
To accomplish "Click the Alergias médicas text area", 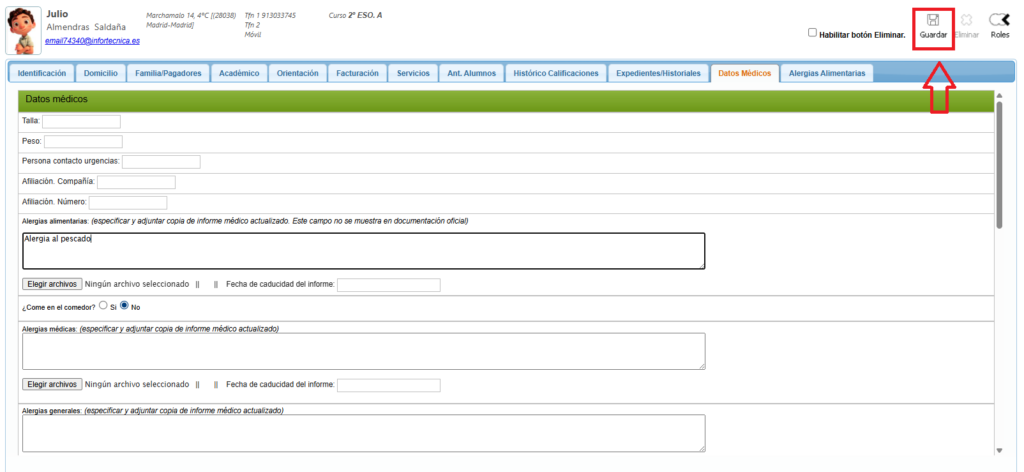I will tap(363, 351).
